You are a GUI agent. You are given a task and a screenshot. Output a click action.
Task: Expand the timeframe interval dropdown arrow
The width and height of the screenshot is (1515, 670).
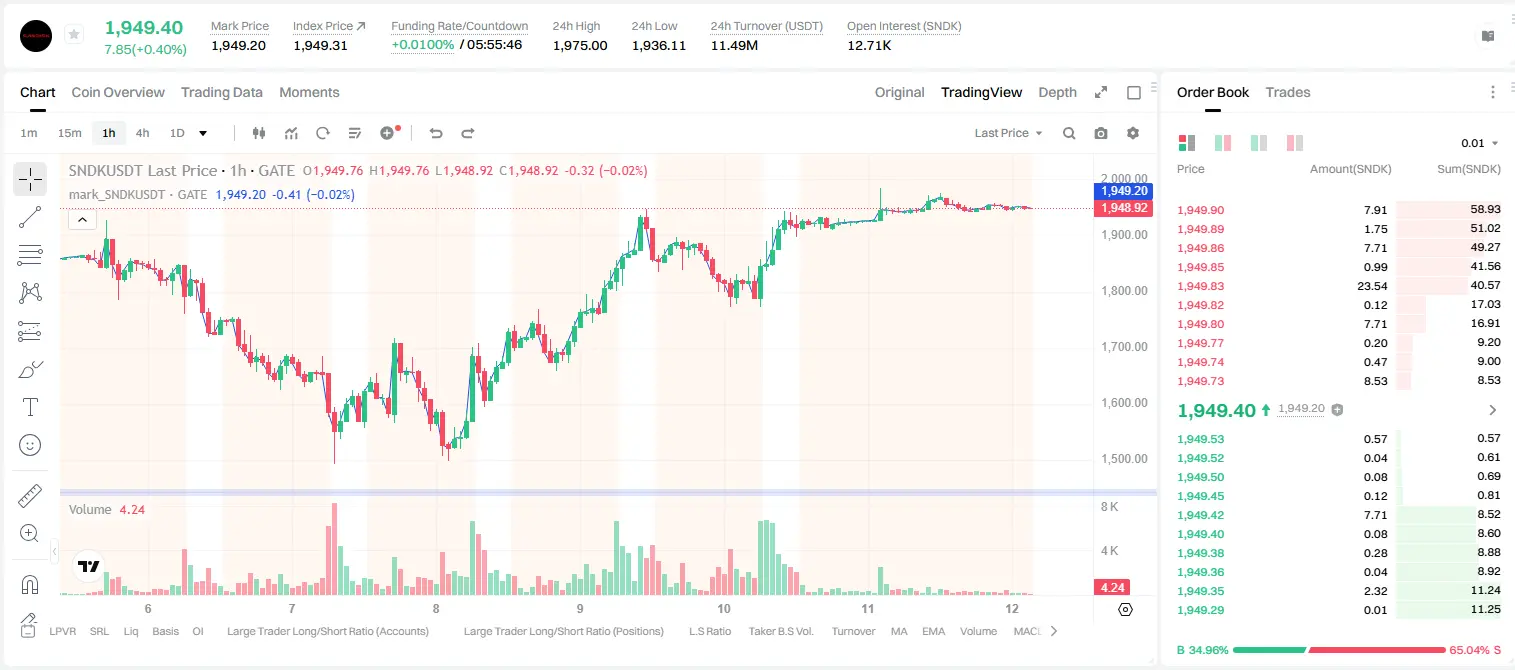coord(203,133)
